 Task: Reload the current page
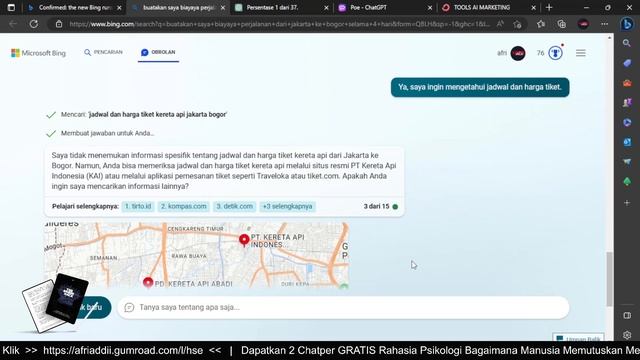click(x=34, y=24)
